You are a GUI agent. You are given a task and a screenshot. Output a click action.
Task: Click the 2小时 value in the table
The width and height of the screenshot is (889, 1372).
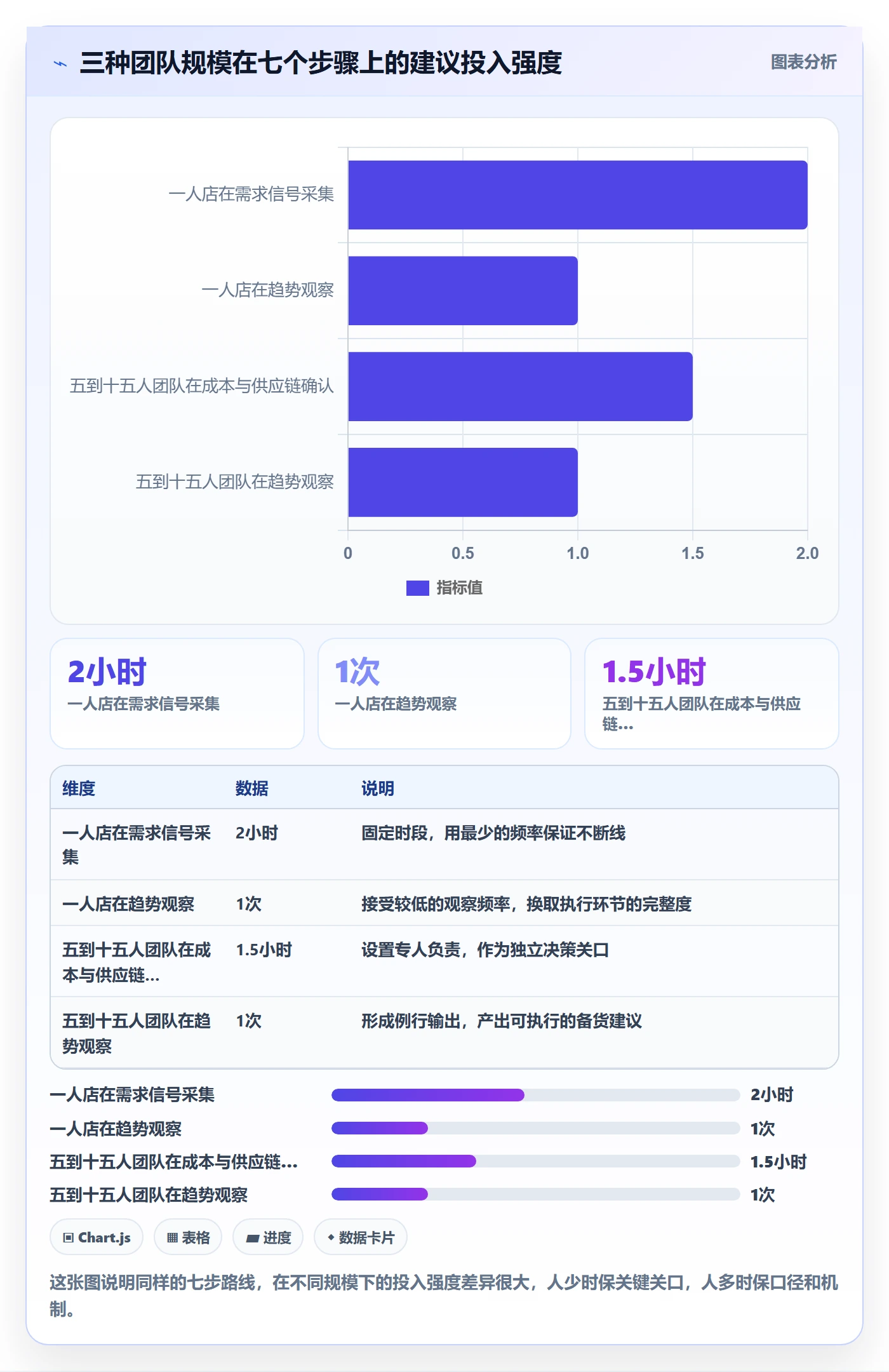pyautogui.click(x=257, y=833)
